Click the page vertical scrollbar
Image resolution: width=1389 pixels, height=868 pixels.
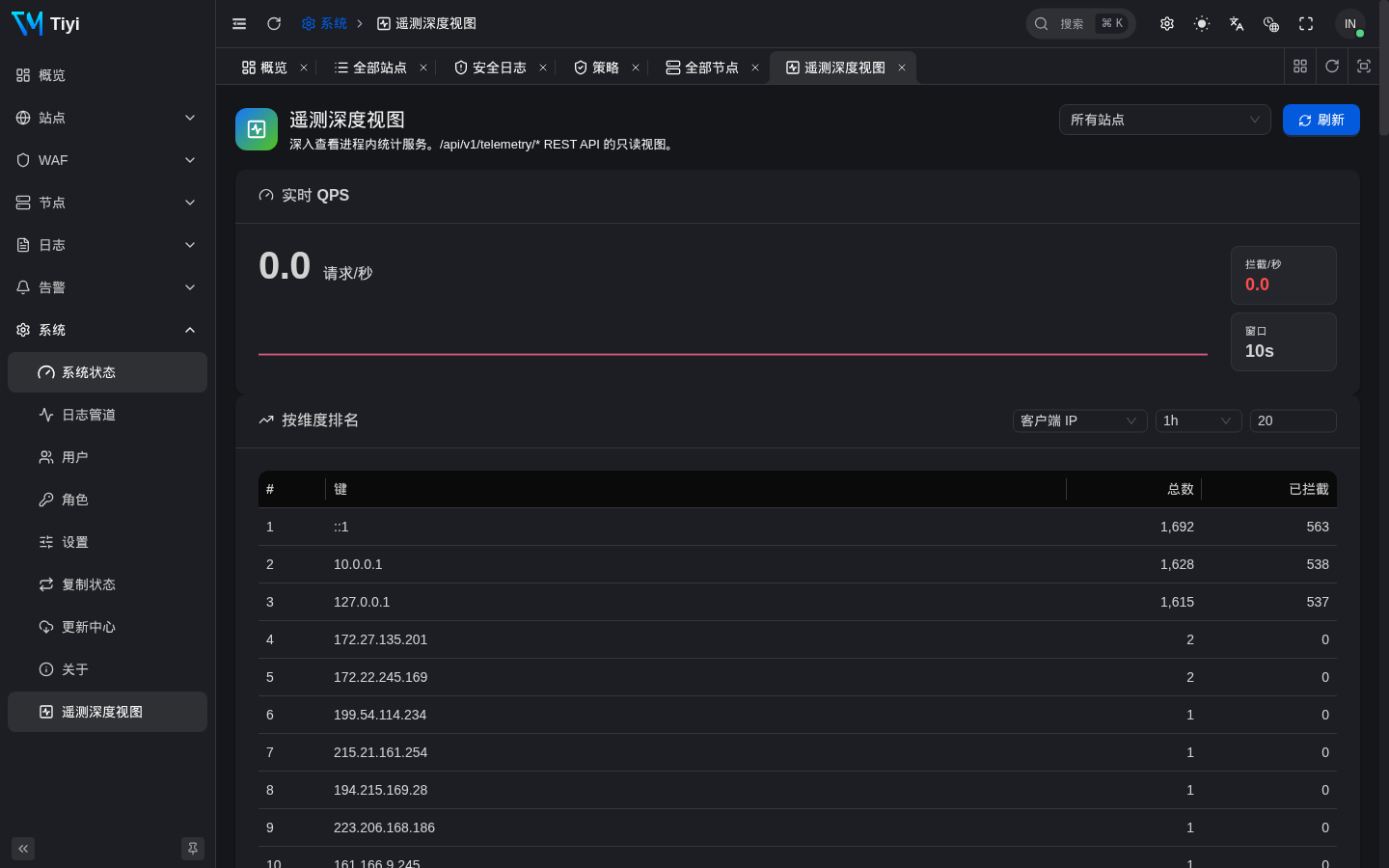point(1384,68)
